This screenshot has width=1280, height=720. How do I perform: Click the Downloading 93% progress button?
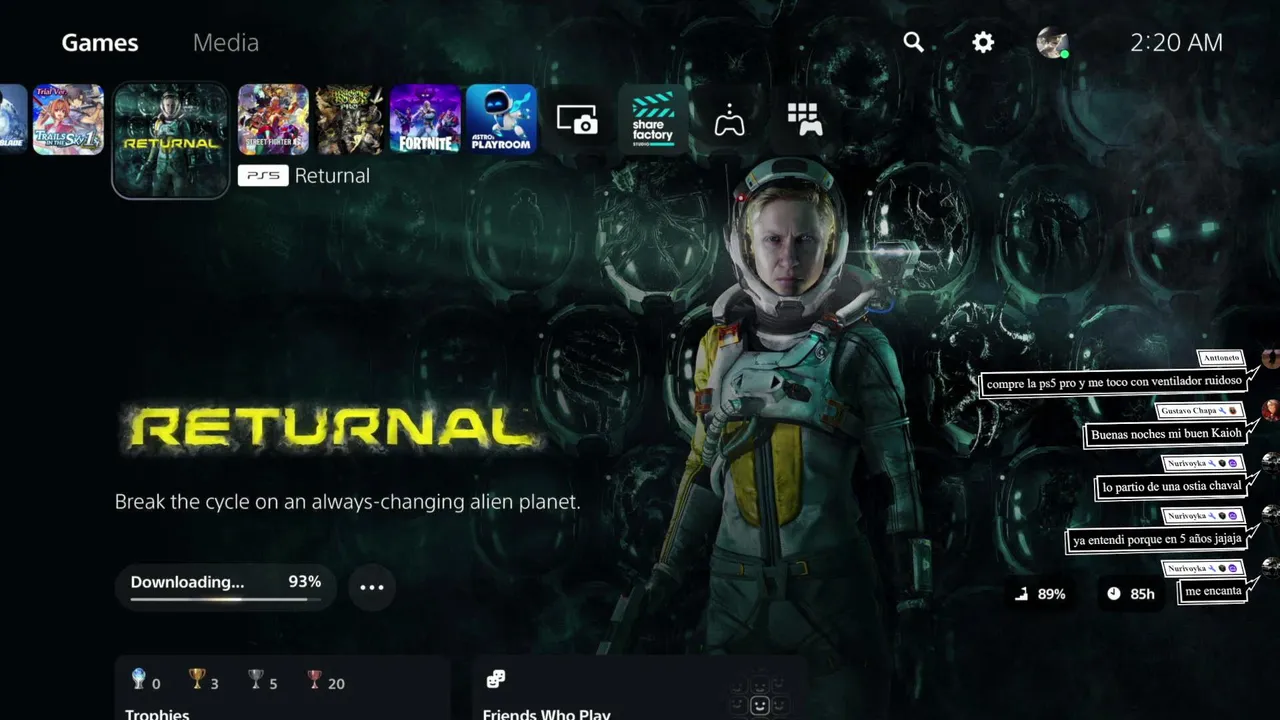point(226,587)
